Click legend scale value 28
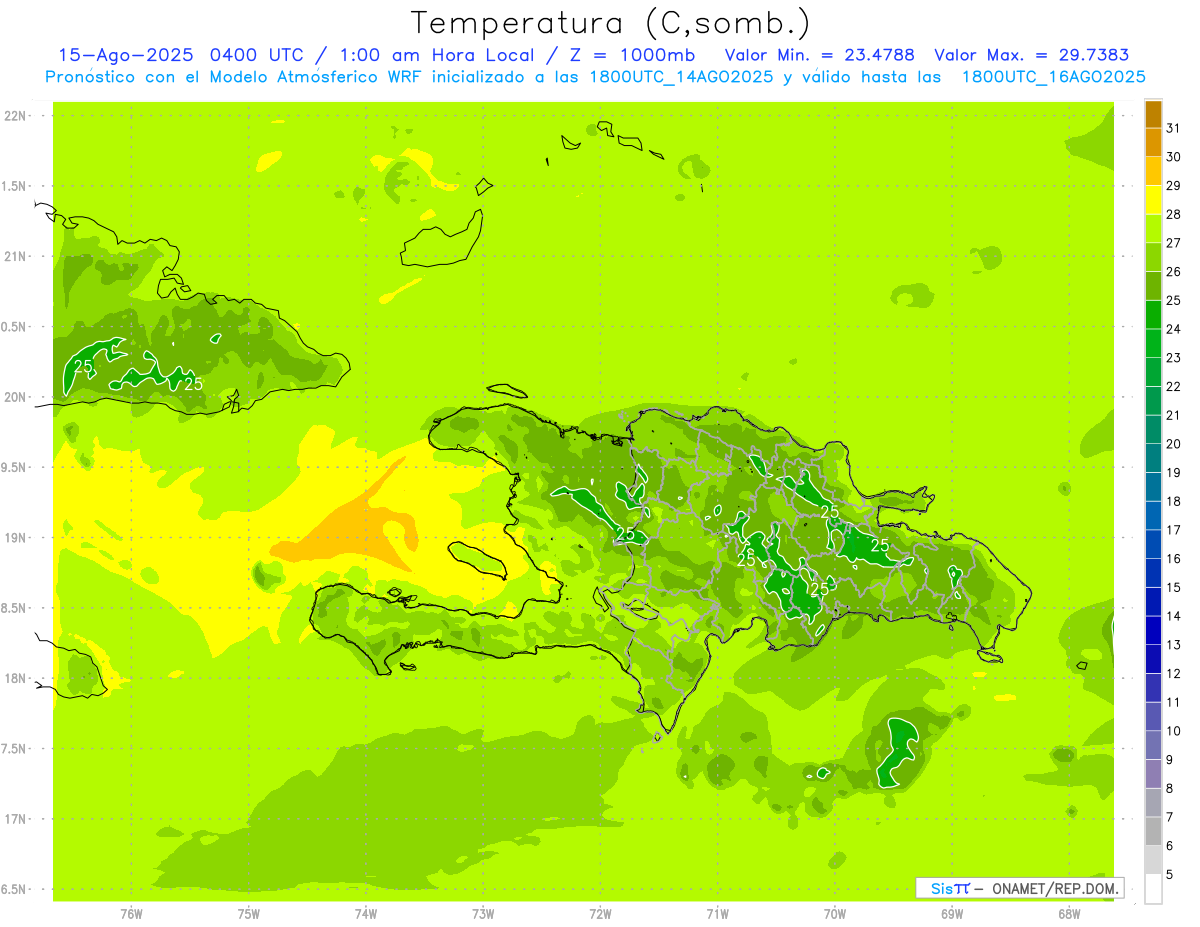The width and height of the screenshot is (1200, 927). [x=1173, y=214]
